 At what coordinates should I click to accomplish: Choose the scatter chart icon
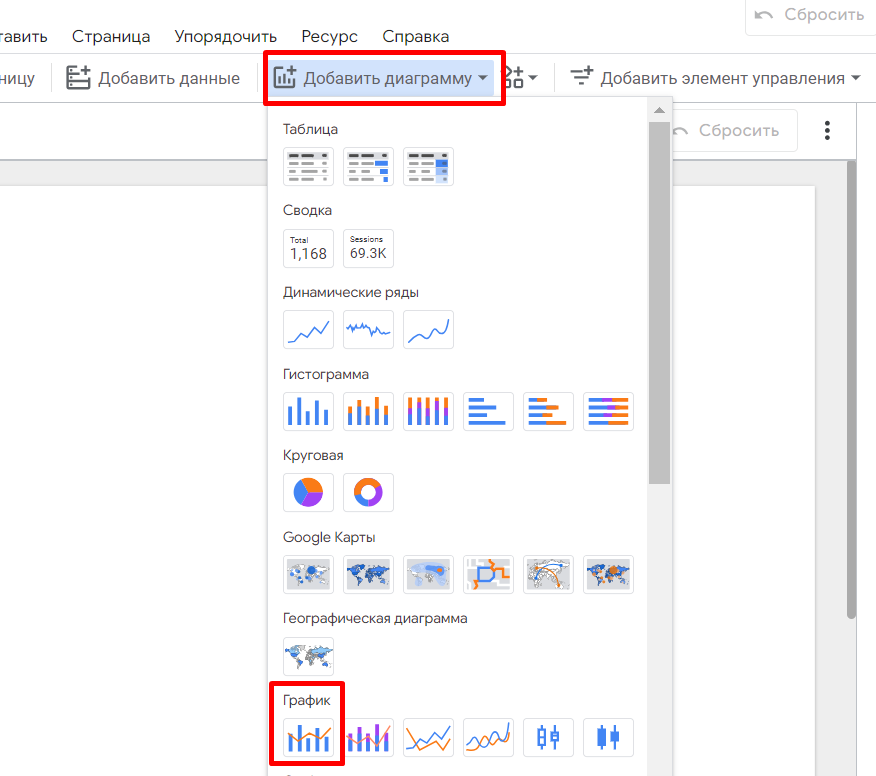(488, 737)
